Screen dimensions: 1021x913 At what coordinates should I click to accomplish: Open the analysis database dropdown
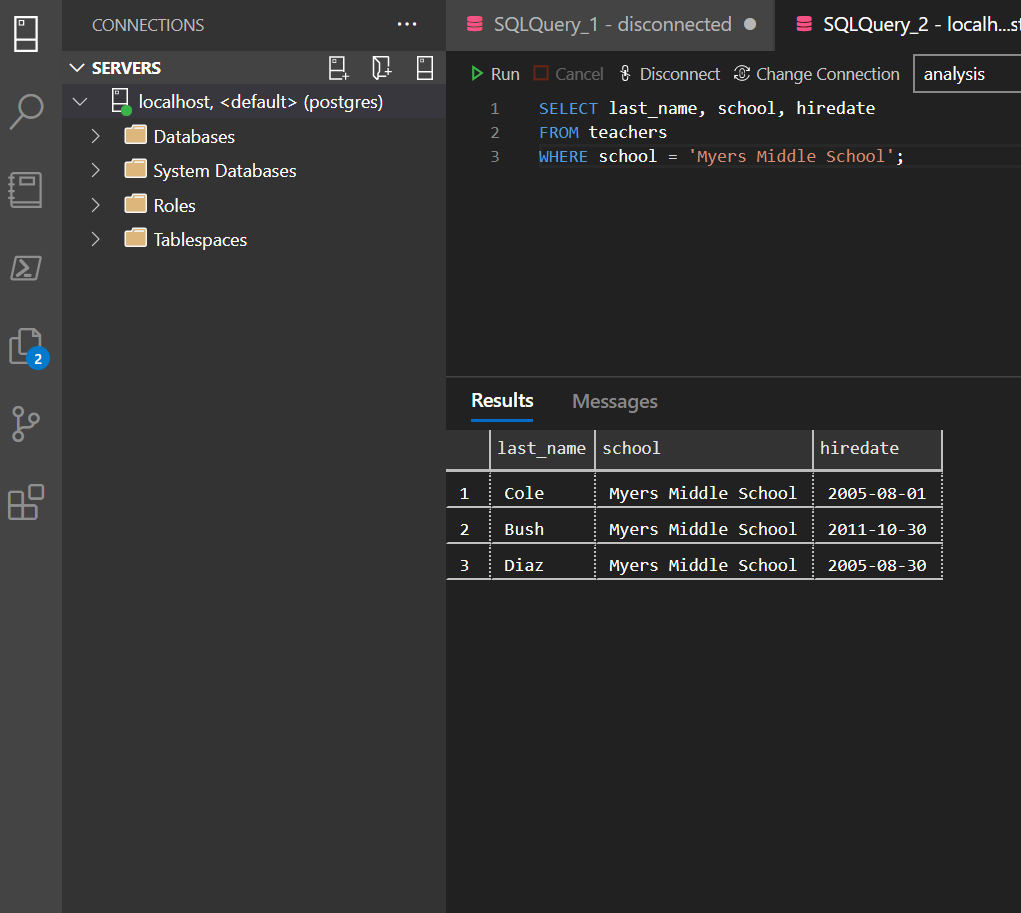click(x=966, y=74)
